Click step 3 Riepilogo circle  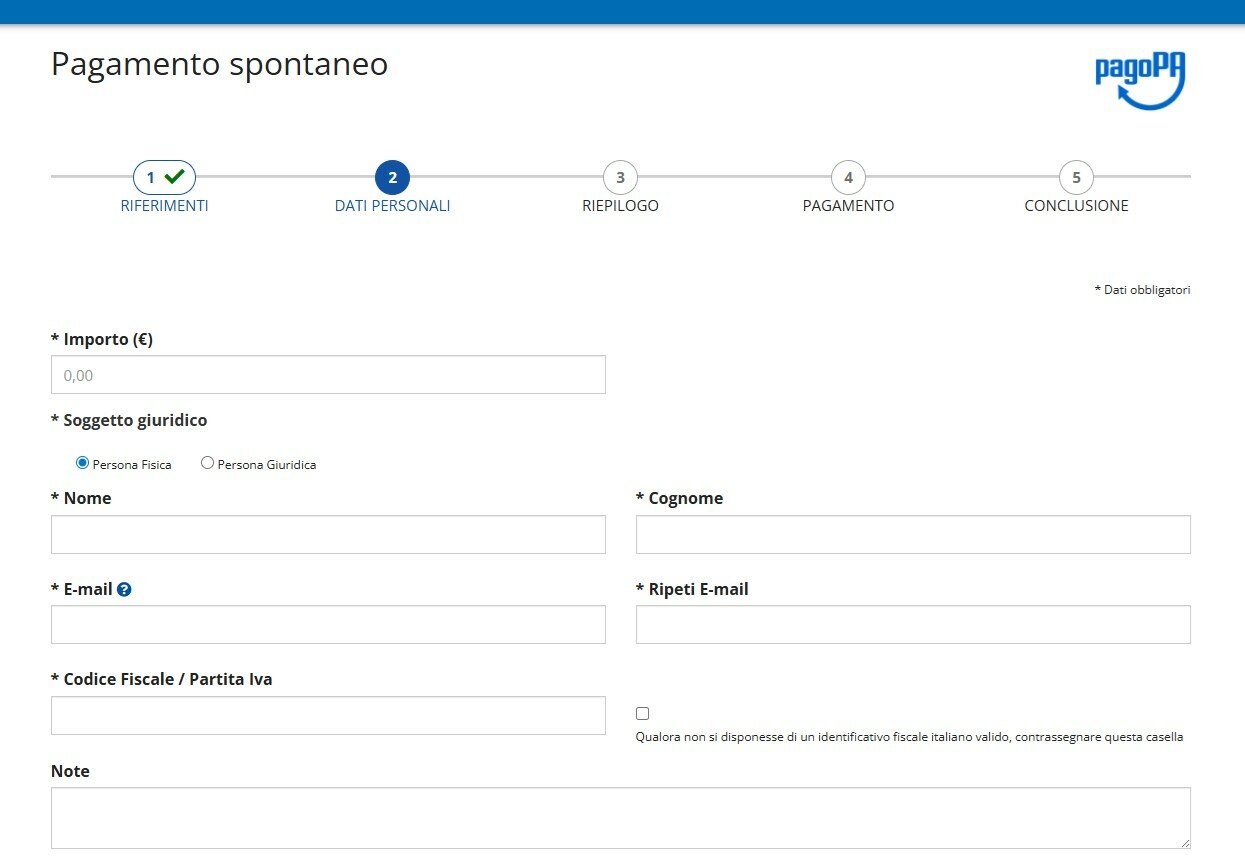620,178
